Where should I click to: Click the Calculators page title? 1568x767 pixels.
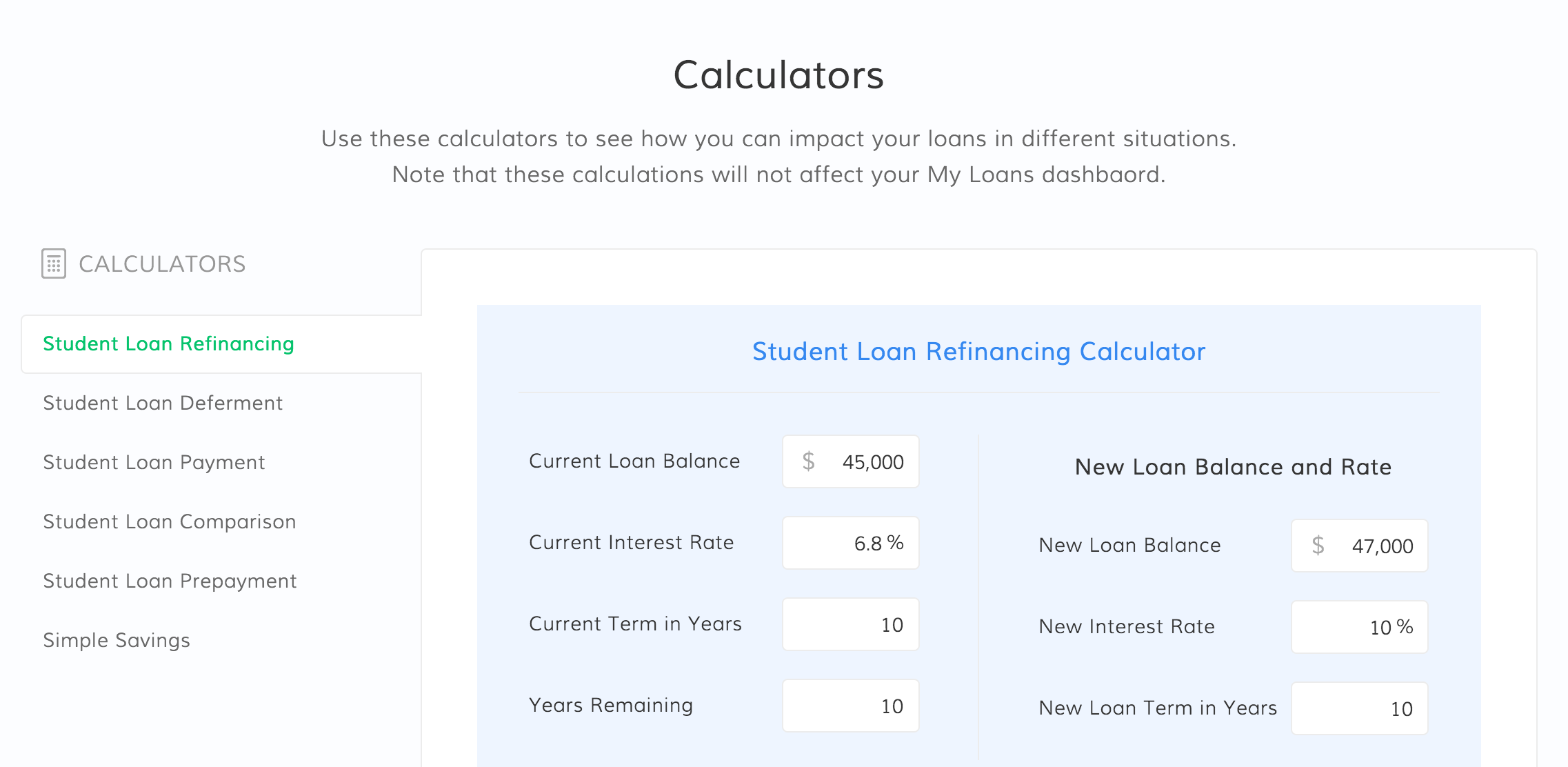click(x=780, y=77)
